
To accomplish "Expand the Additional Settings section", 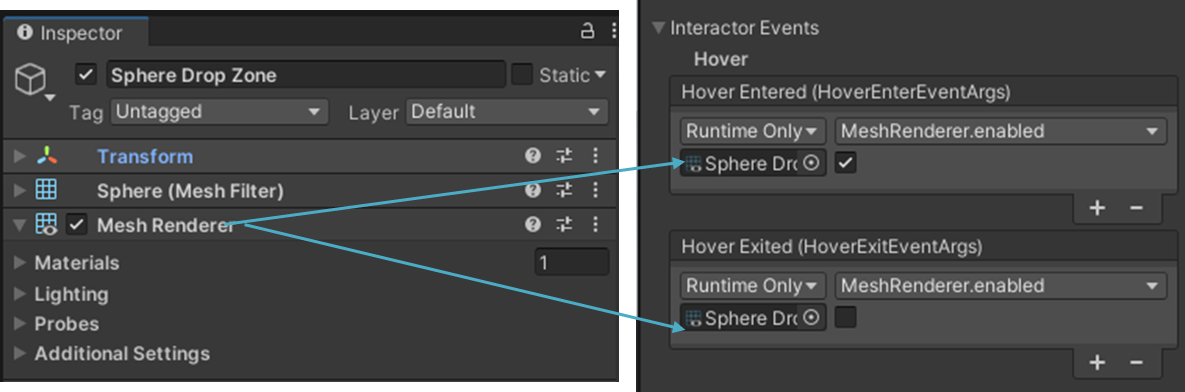I will (x=20, y=353).
